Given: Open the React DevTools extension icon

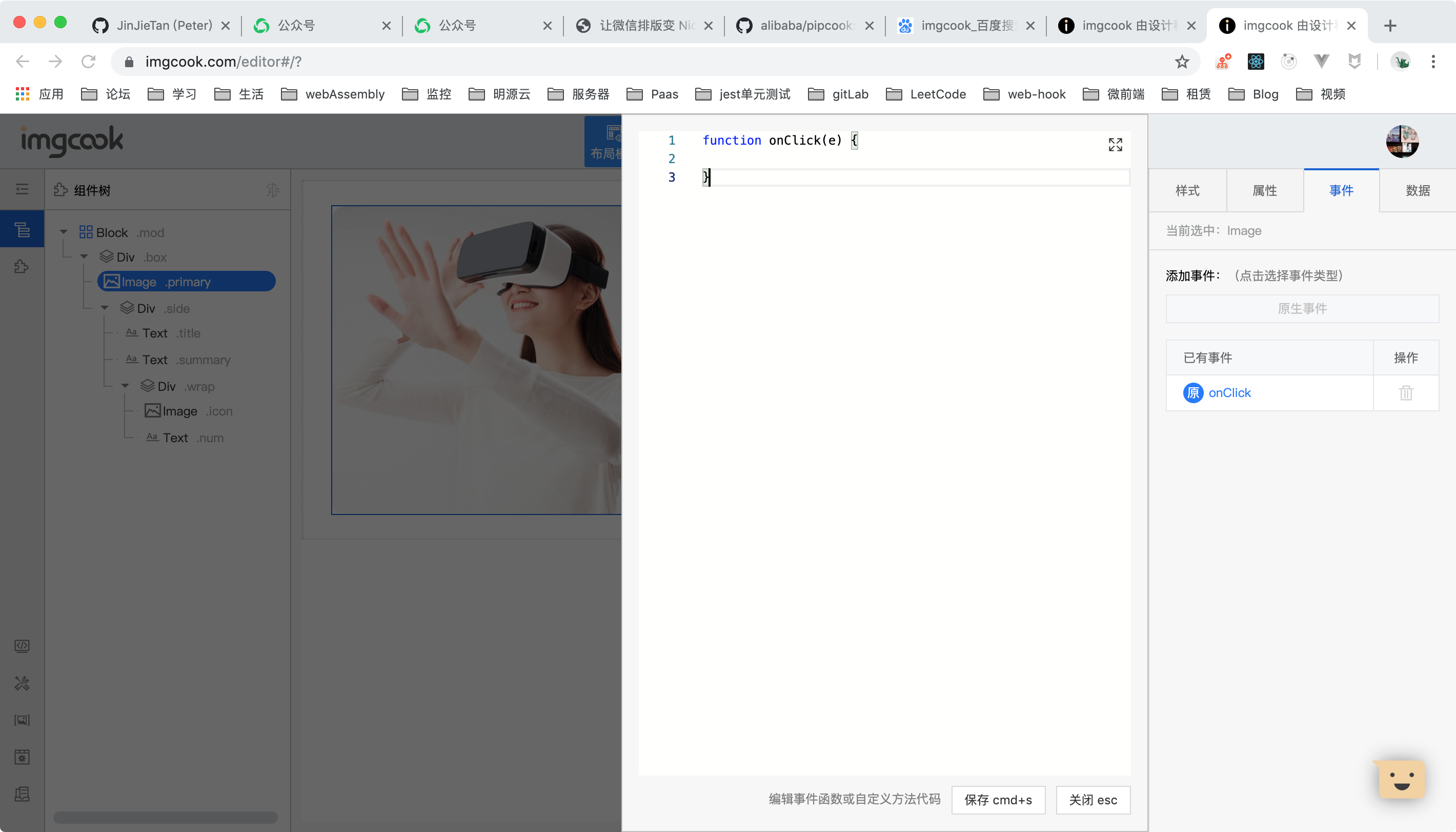Looking at the screenshot, I should coord(1256,62).
